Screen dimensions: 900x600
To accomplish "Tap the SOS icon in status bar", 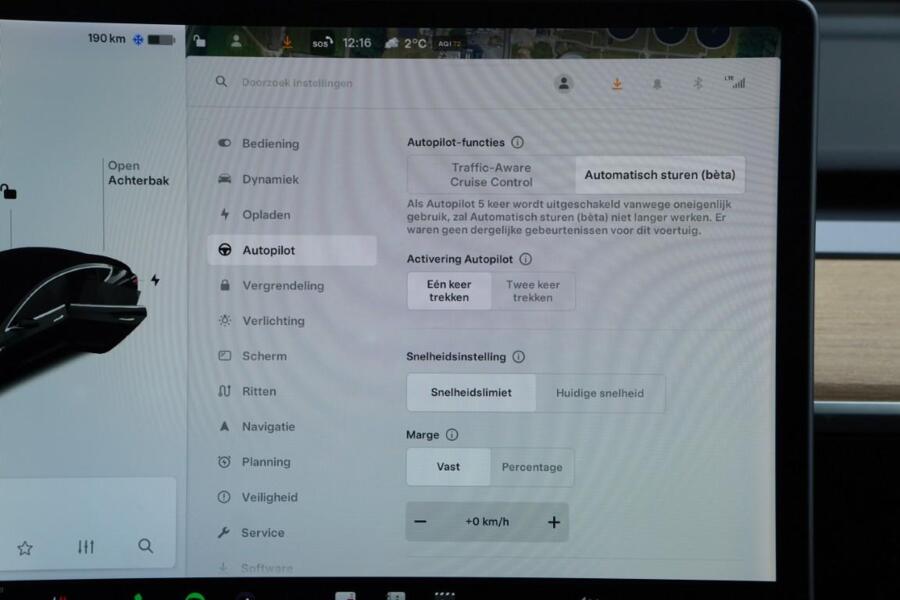I will (x=322, y=43).
